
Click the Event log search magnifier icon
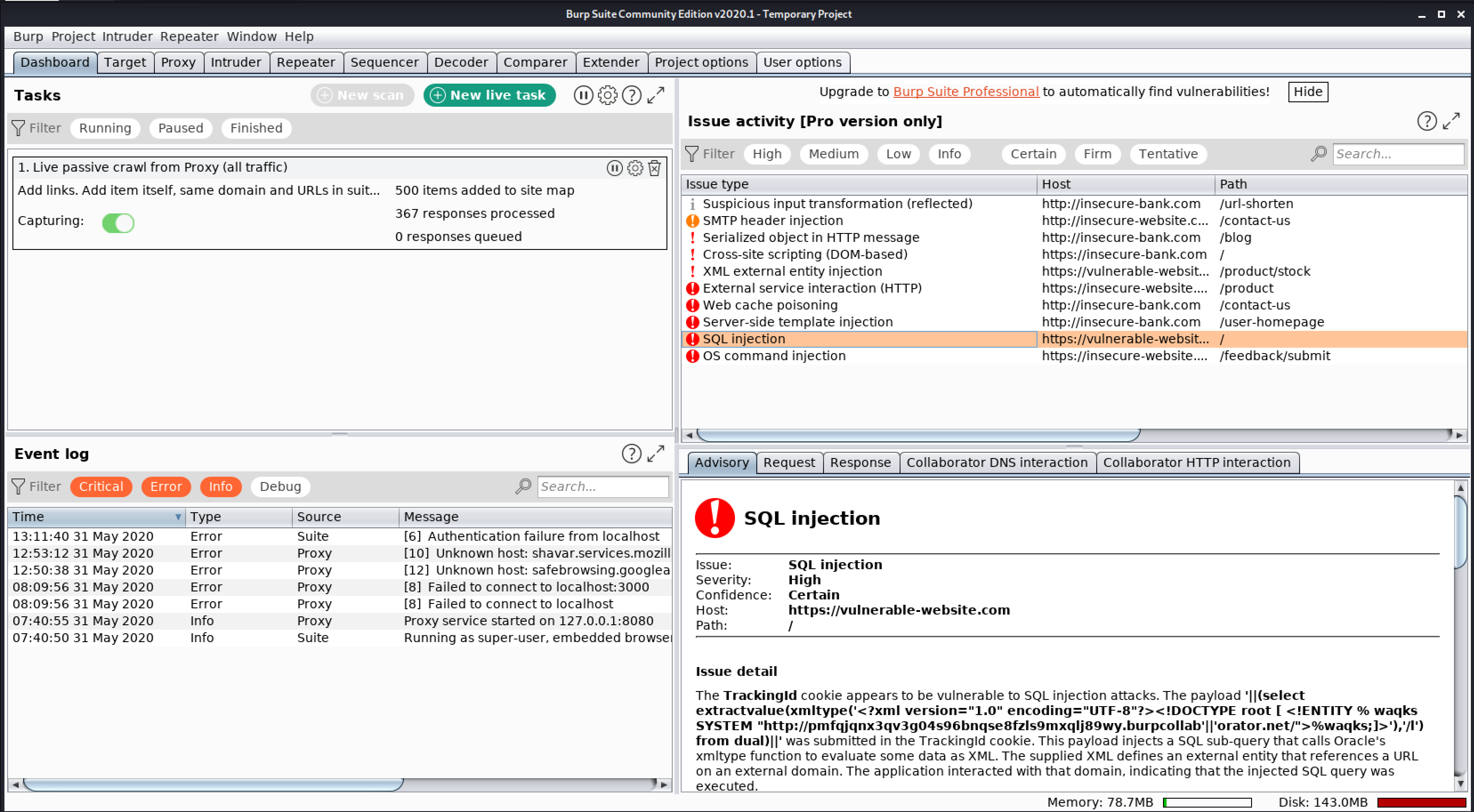point(523,486)
